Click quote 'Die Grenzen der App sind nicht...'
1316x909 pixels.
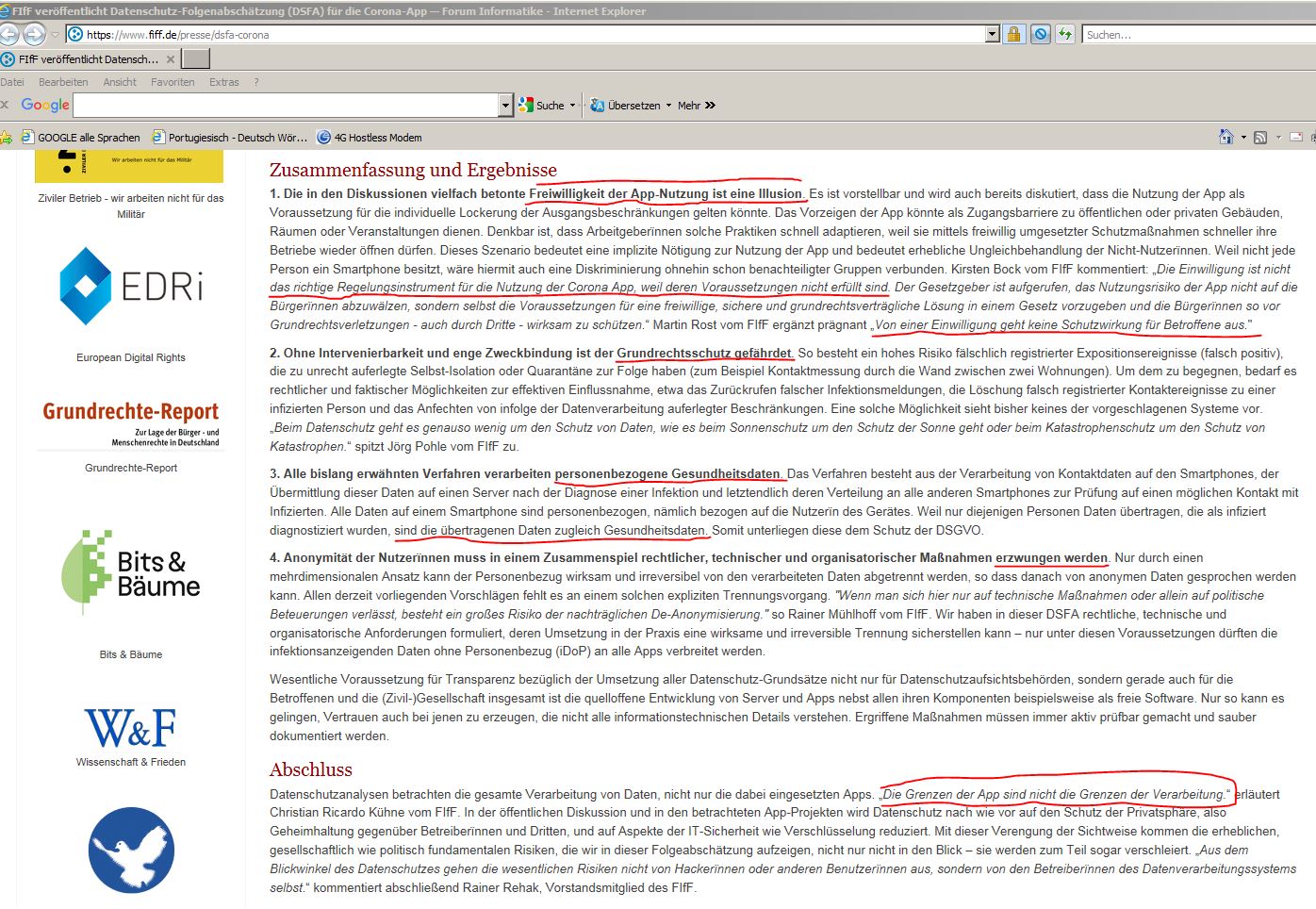tap(1056, 794)
